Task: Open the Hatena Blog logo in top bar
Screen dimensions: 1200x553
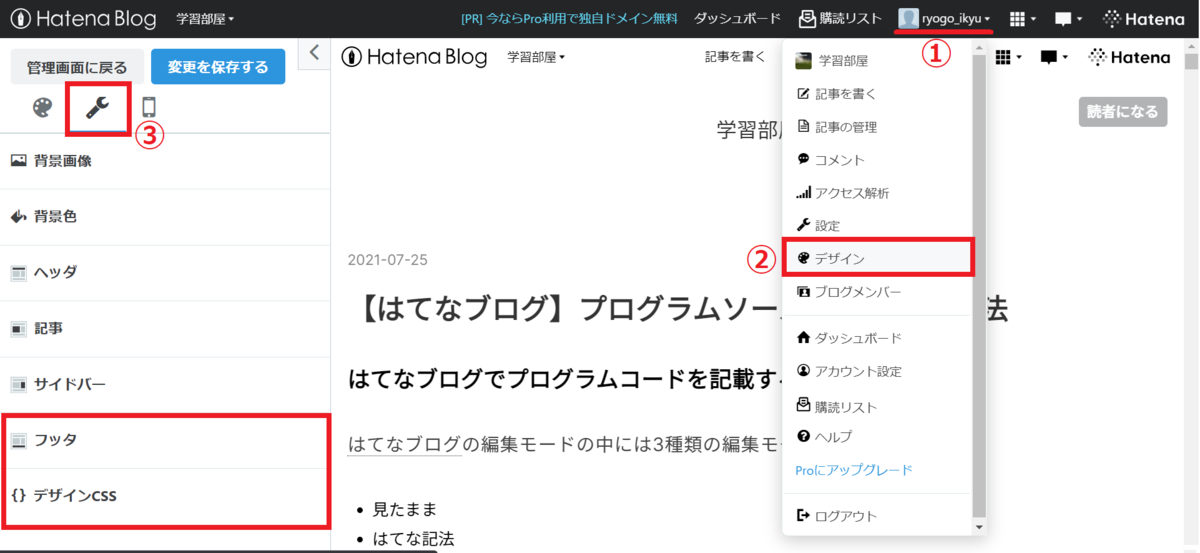Action: tap(84, 18)
